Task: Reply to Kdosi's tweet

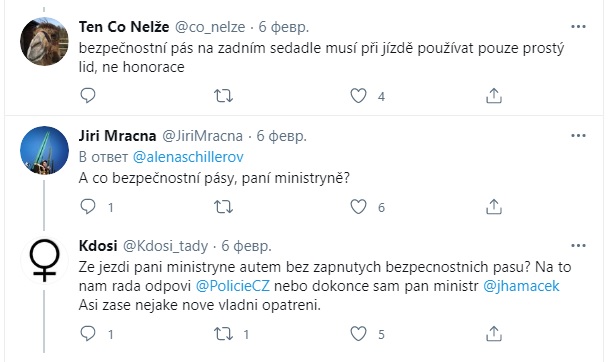Action: coord(88,334)
